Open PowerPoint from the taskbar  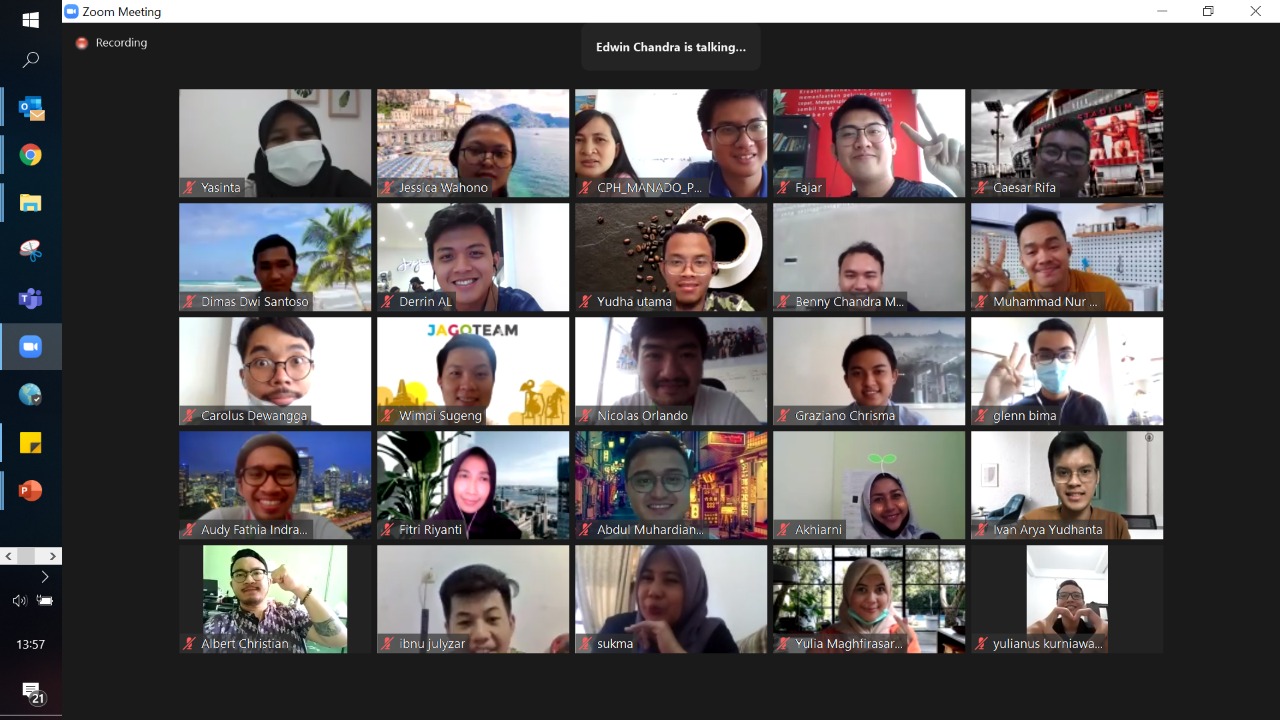pyautogui.click(x=31, y=491)
